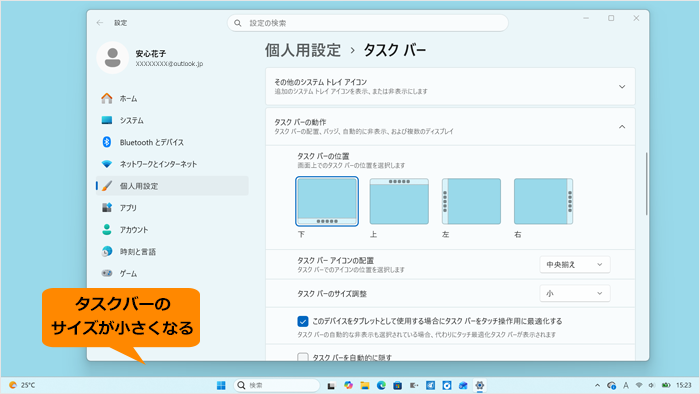Select 個人用設定 in the sidebar

[172, 186]
